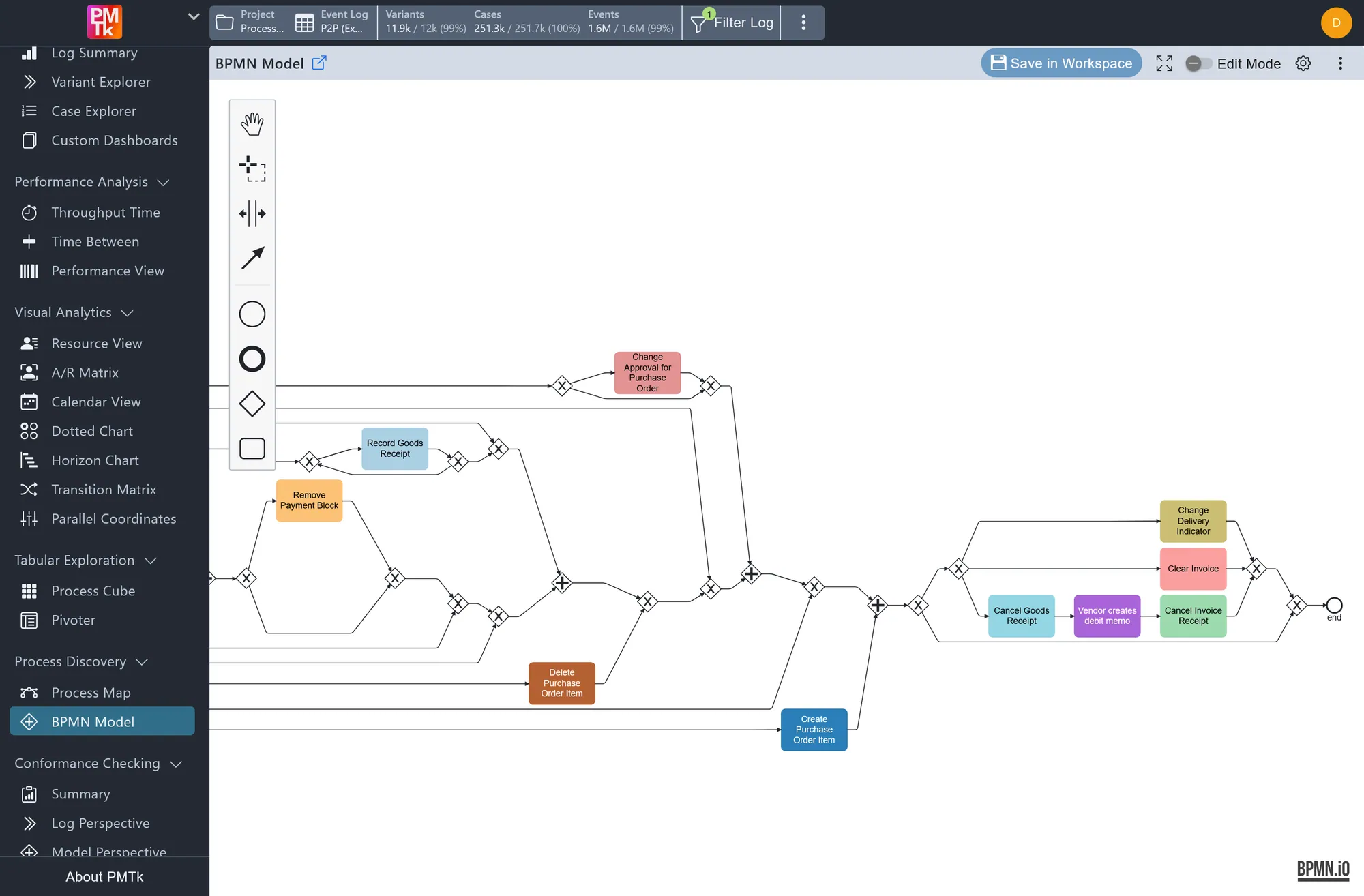
Task: Select the Clear Invoice task
Action: (1193, 569)
